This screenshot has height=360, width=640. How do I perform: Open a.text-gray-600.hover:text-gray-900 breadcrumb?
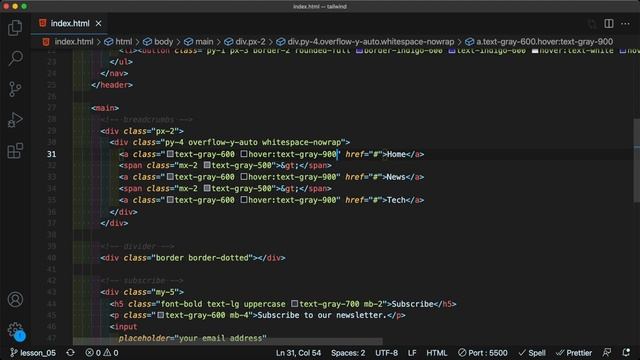(x=544, y=42)
